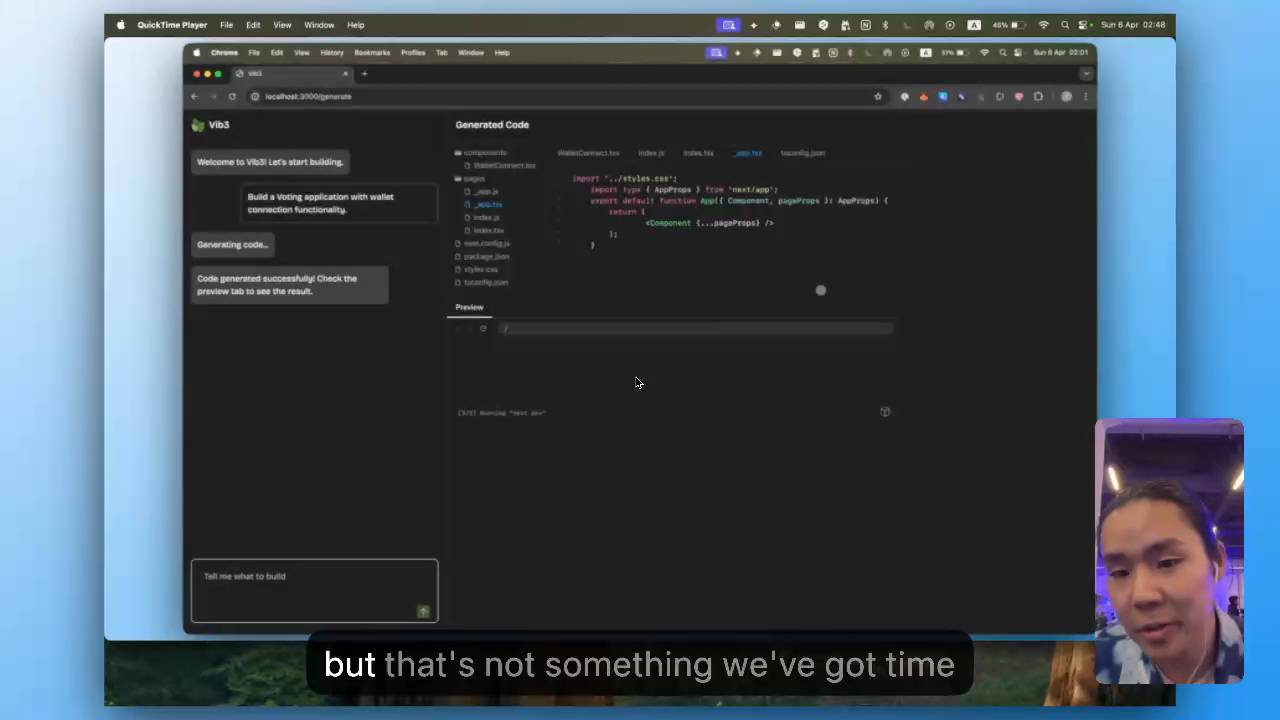The width and height of the screenshot is (1280, 720).
Task: Open QuickTime Player's View menu
Action: click(283, 25)
